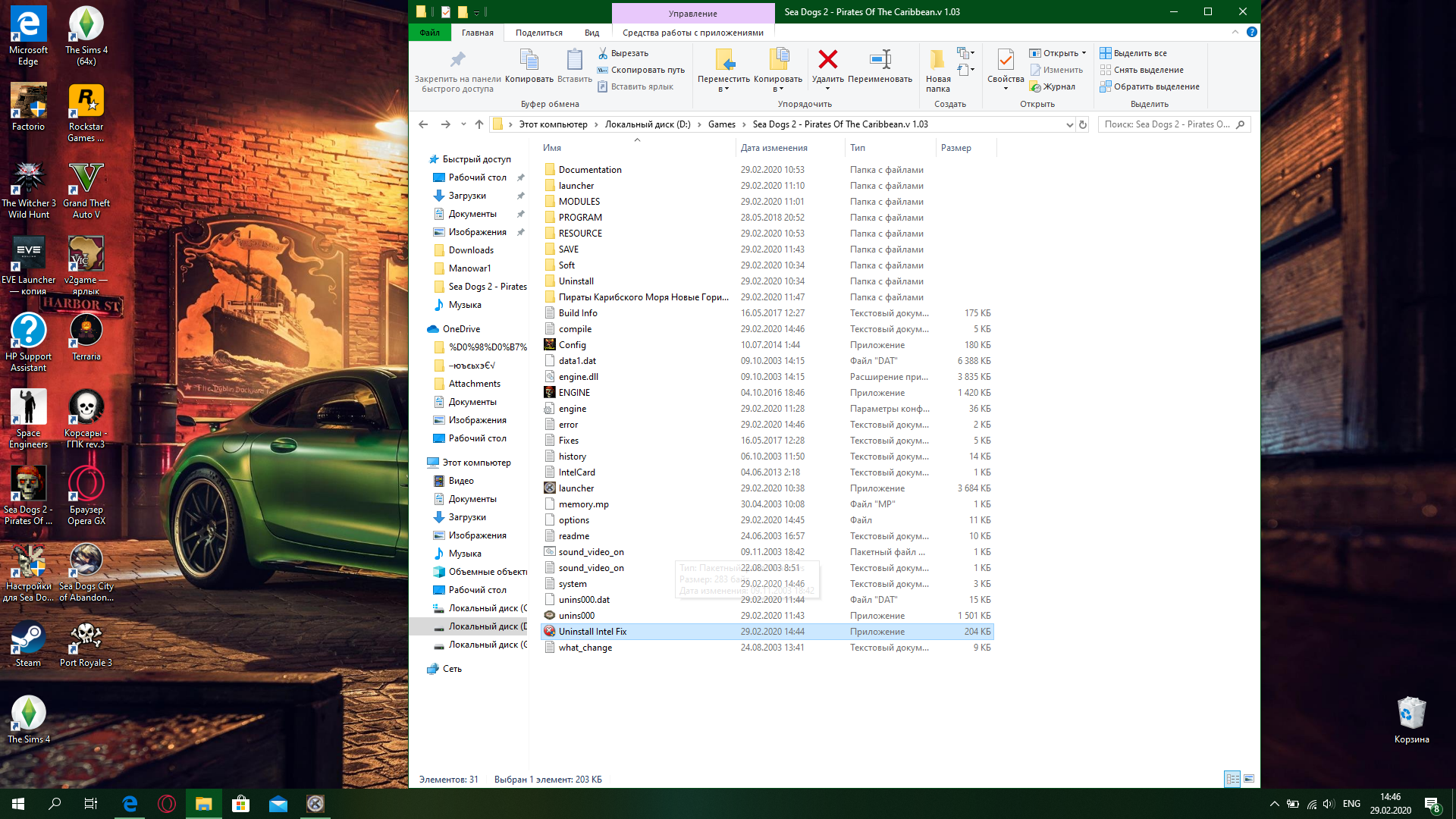
Task: Select OneDrive in navigation pane
Action: [461, 329]
